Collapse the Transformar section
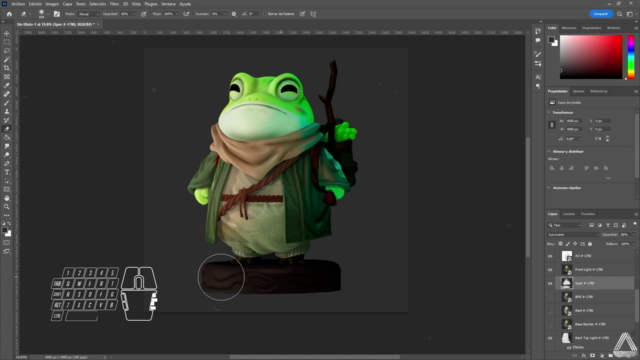This screenshot has height=360, width=640. 549,112
